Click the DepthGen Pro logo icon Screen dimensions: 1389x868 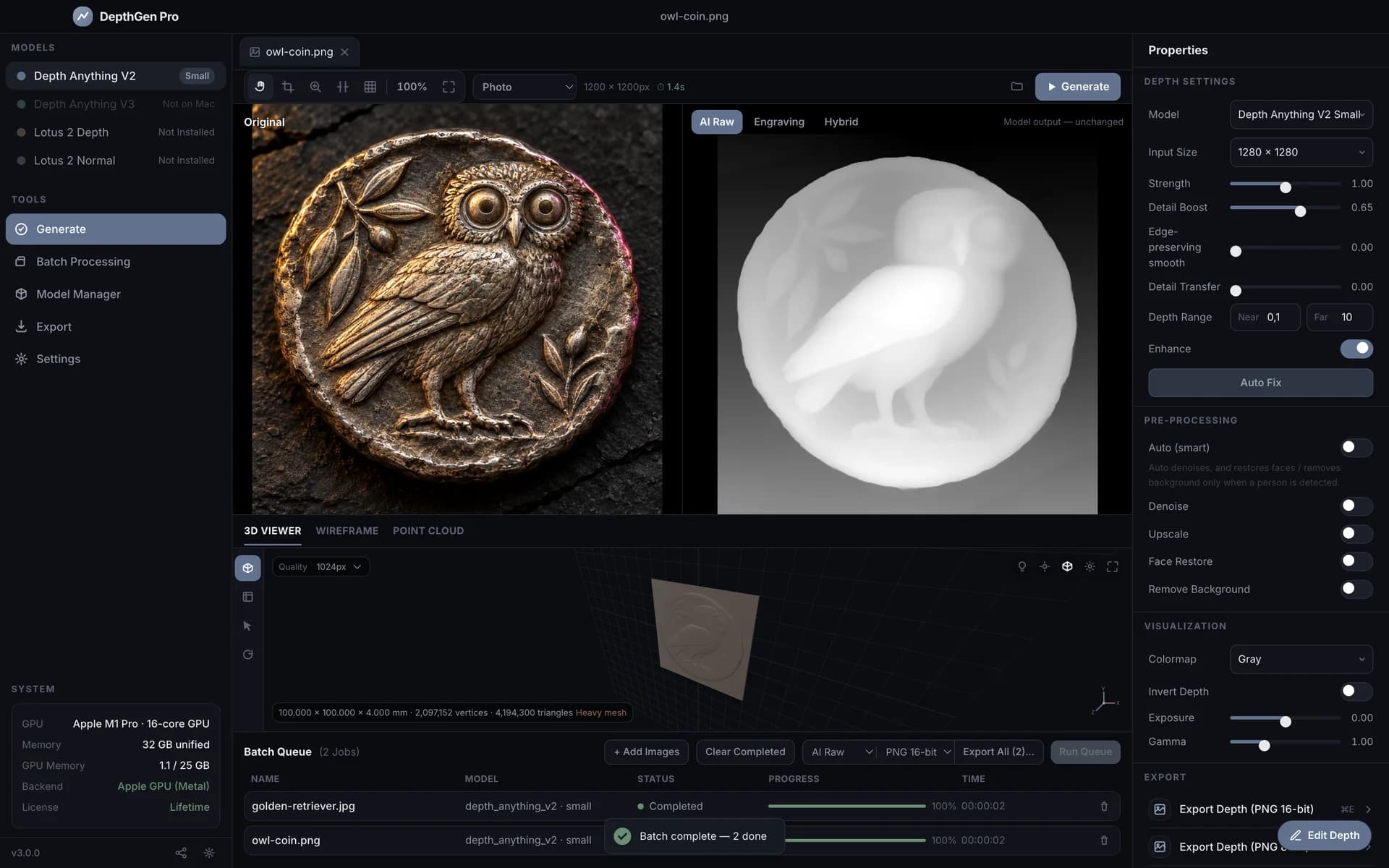click(83, 16)
